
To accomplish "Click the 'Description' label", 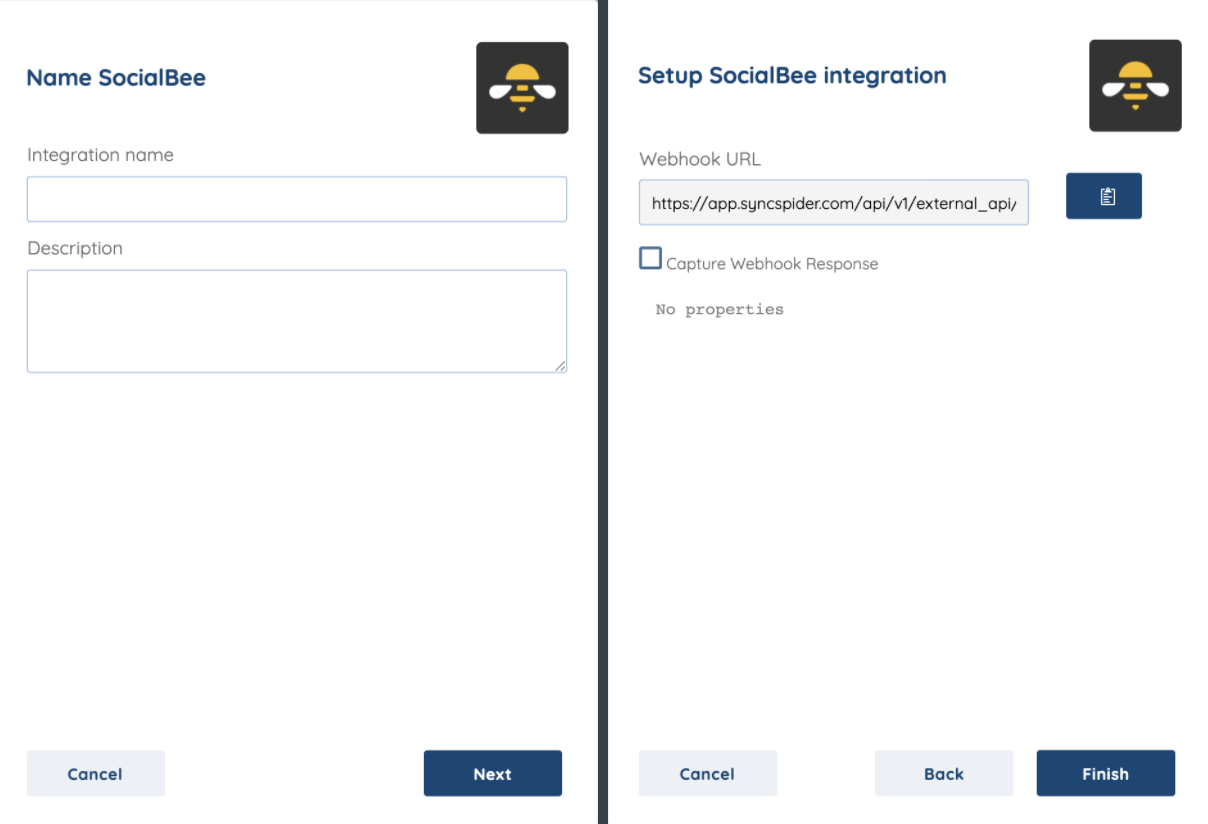I will click(75, 248).
